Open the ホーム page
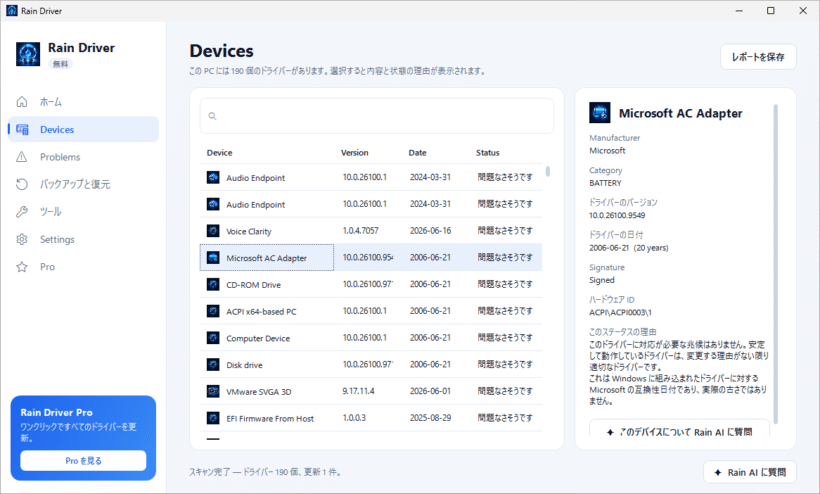 coord(84,102)
